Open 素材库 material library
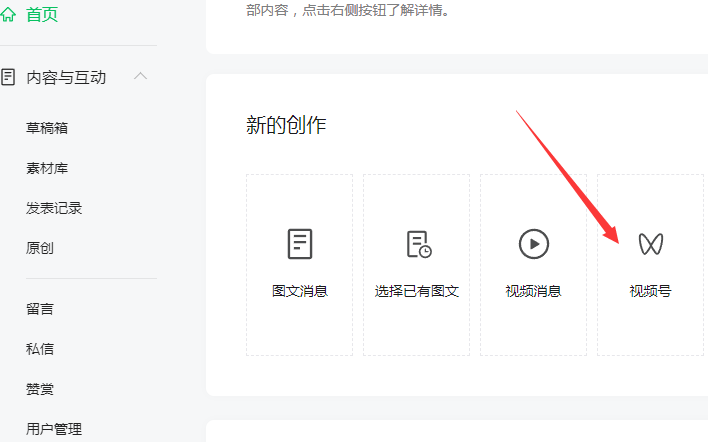Viewport: 708px width, 442px height. 47,168
